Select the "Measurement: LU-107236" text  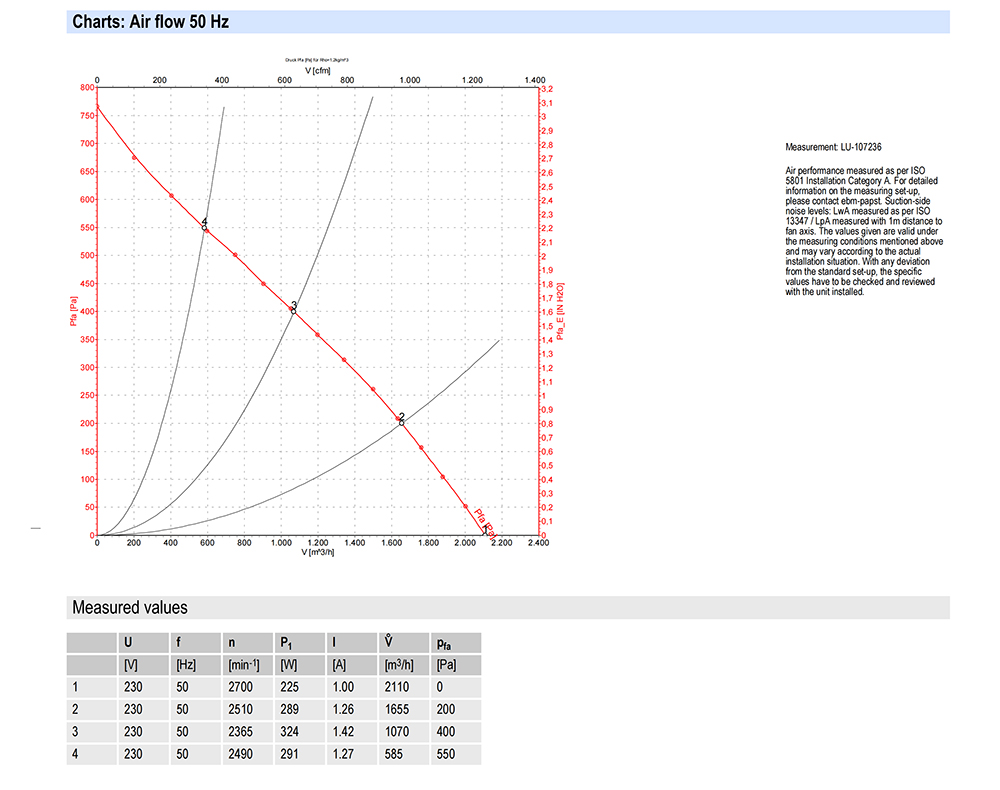pyautogui.click(x=833, y=147)
